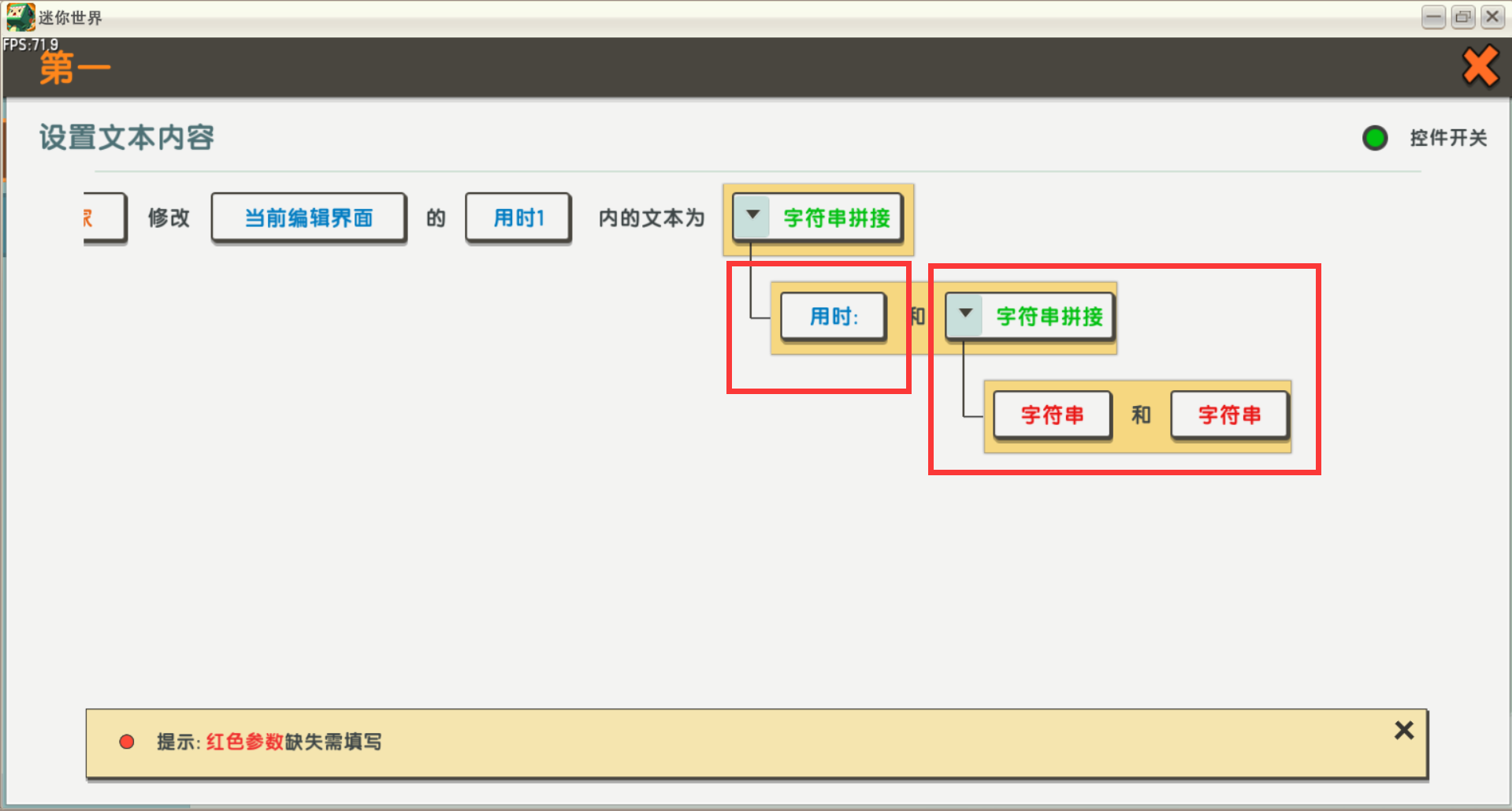Open the nested 字符串拼接 dropdown arrow
Screen dimensions: 1512x811
point(965,315)
